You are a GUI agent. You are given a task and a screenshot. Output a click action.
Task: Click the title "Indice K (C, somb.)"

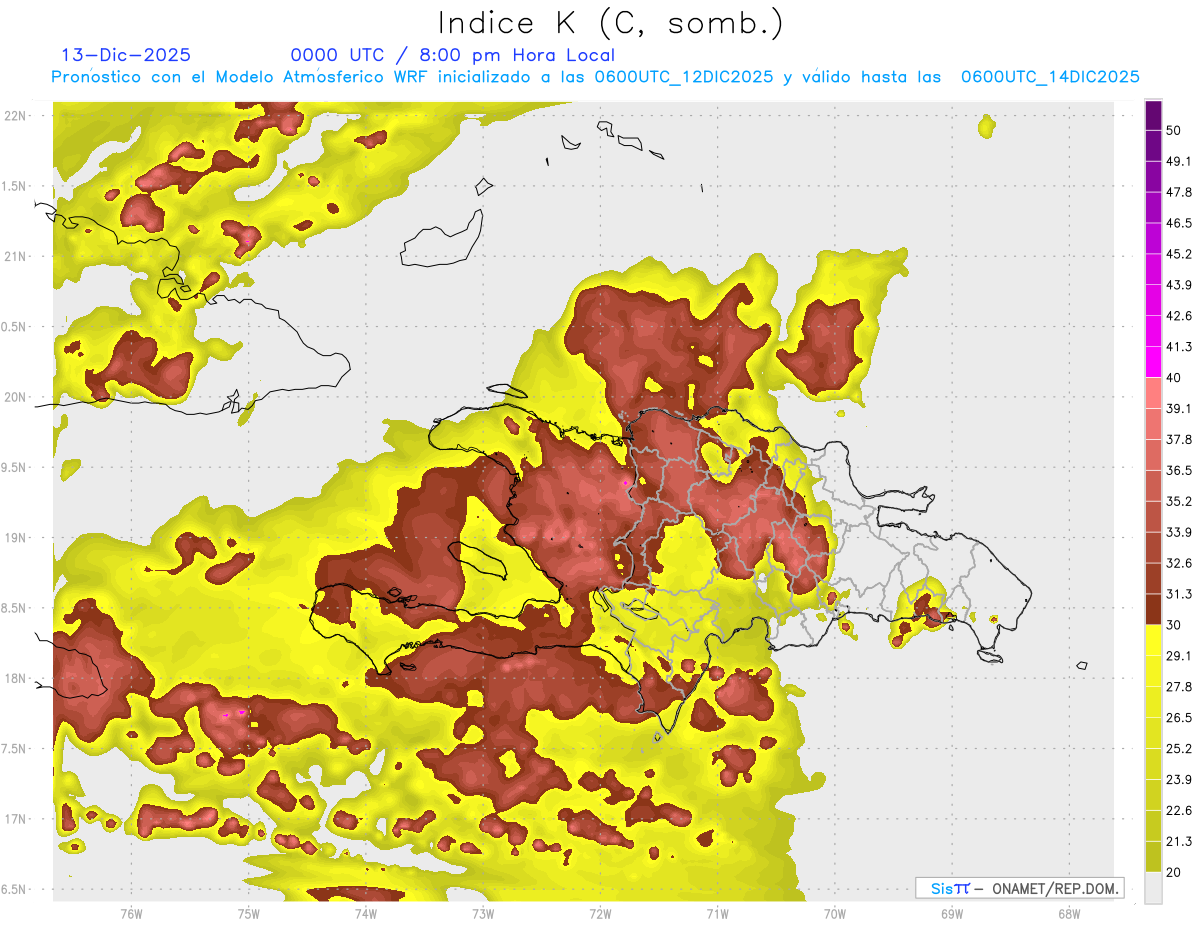pyautogui.click(x=611, y=24)
